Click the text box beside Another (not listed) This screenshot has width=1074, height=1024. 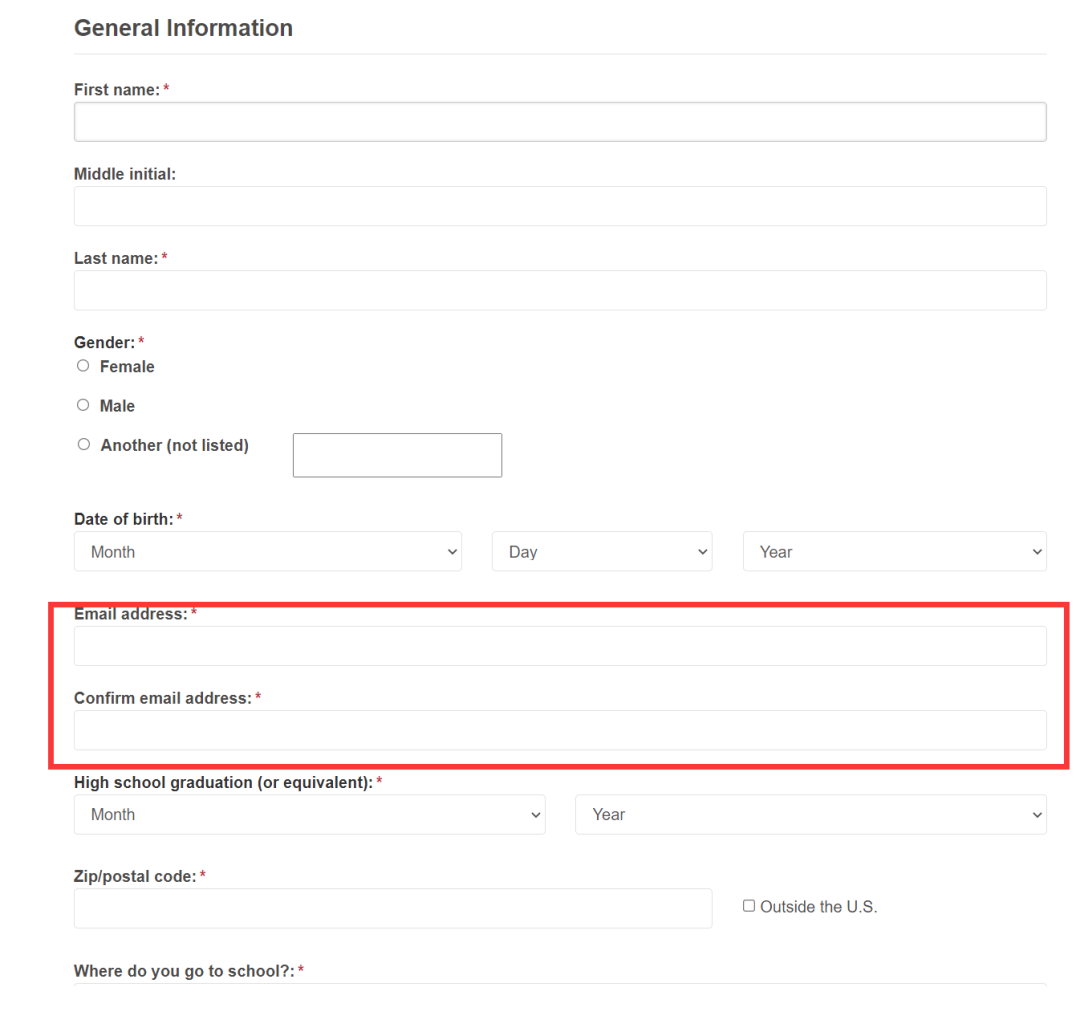point(397,455)
